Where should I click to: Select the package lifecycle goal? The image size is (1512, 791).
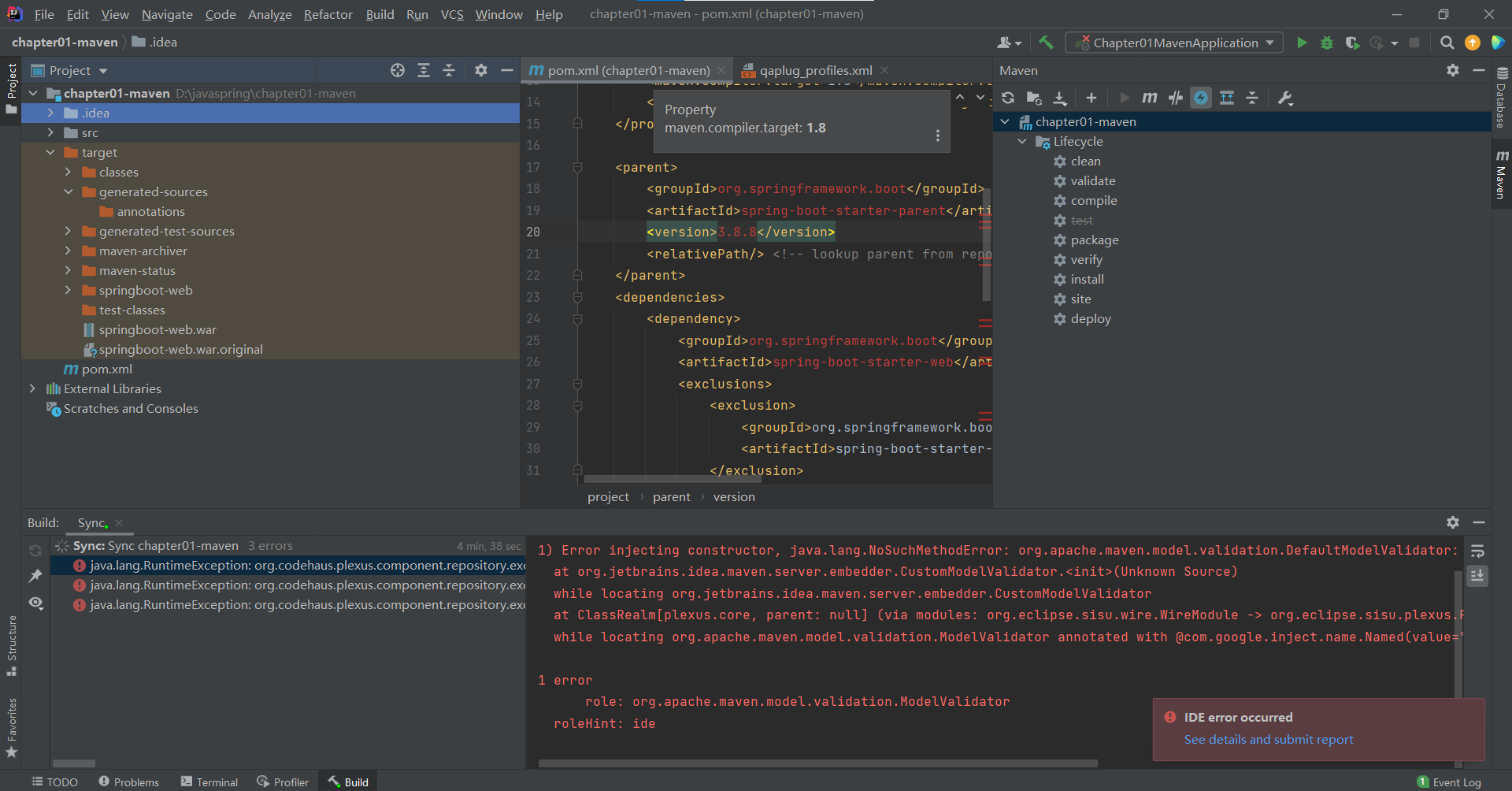coord(1094,240)
